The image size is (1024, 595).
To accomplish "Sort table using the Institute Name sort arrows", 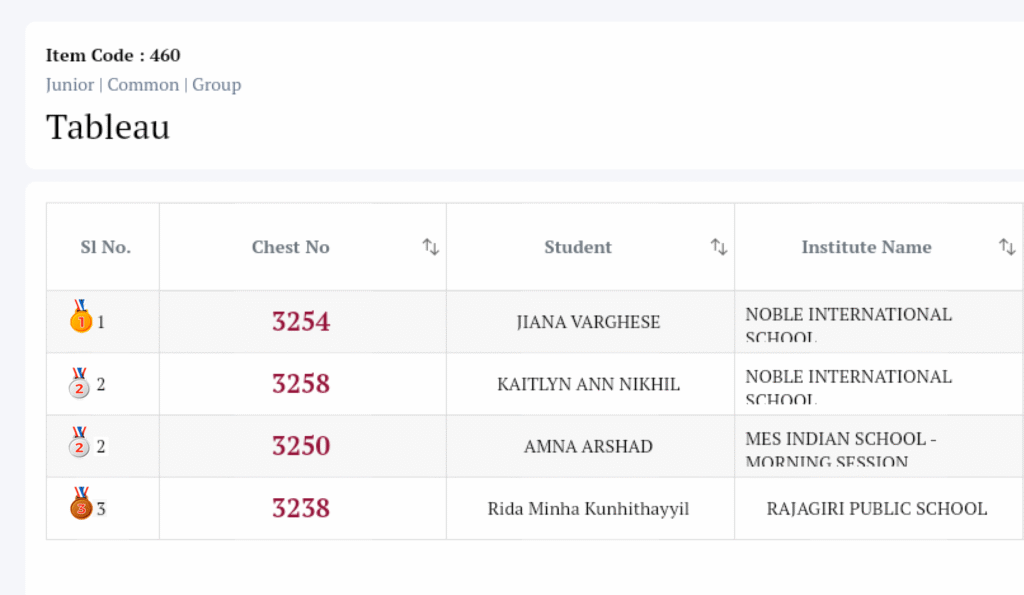I will (x=1007, y=247).
